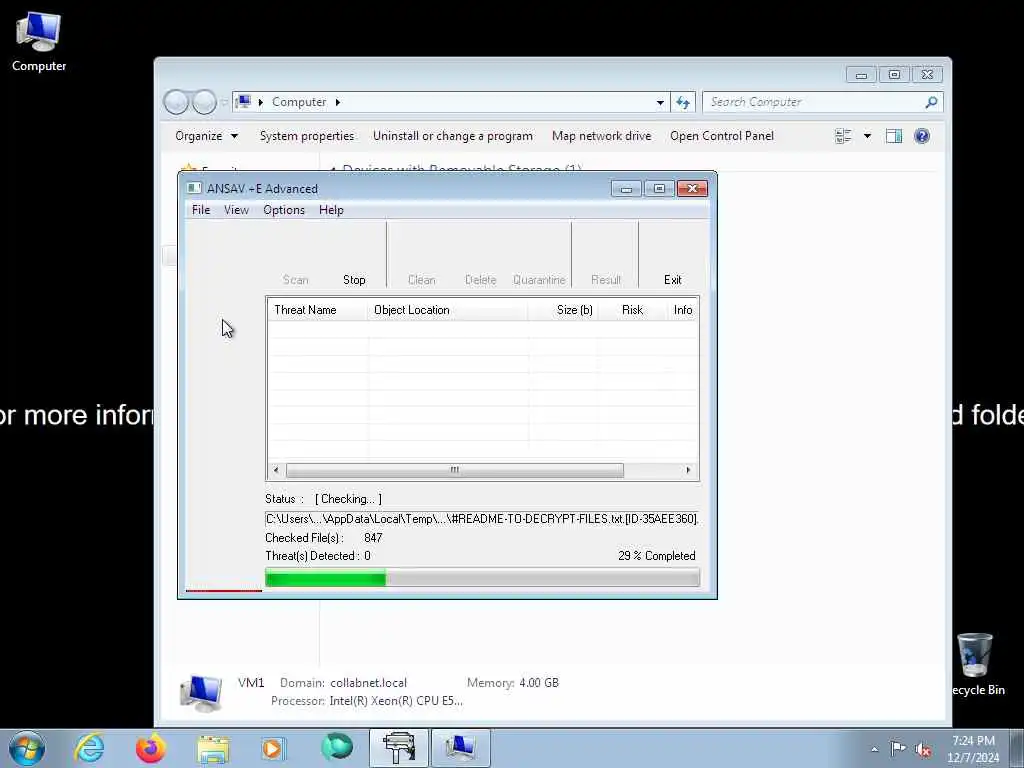Click the Action Center flag icon
Viewport: 1024px width, 768px height.
coord(898,748)
